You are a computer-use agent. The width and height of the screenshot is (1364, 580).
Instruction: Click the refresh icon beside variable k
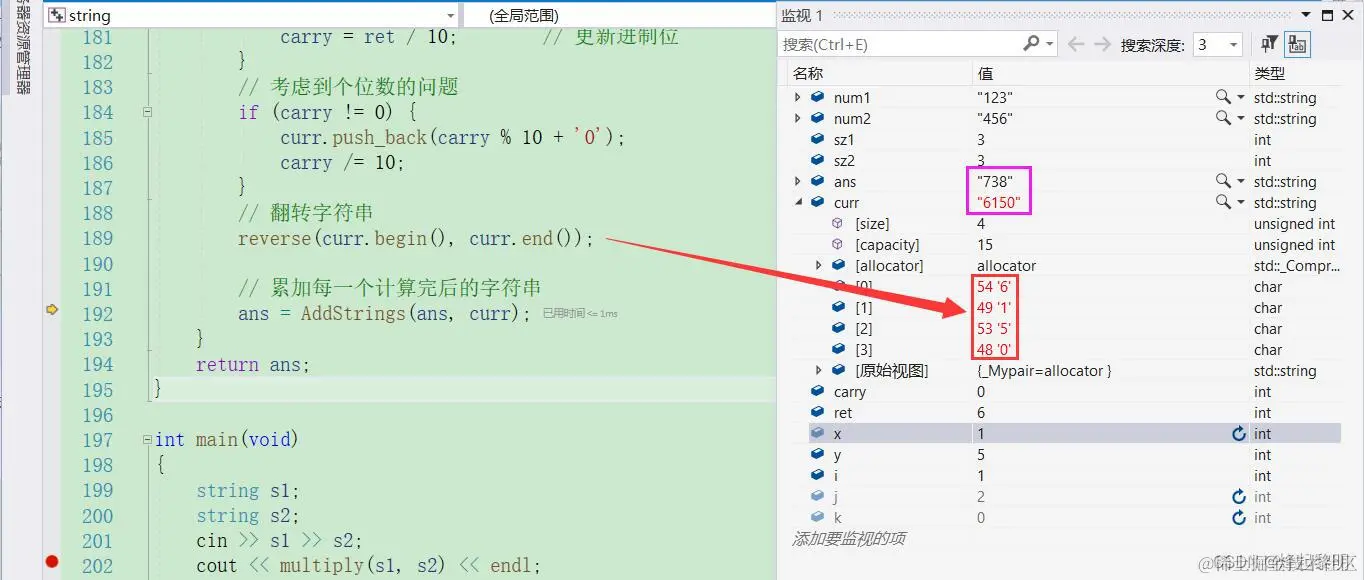tap(1239, 517)
